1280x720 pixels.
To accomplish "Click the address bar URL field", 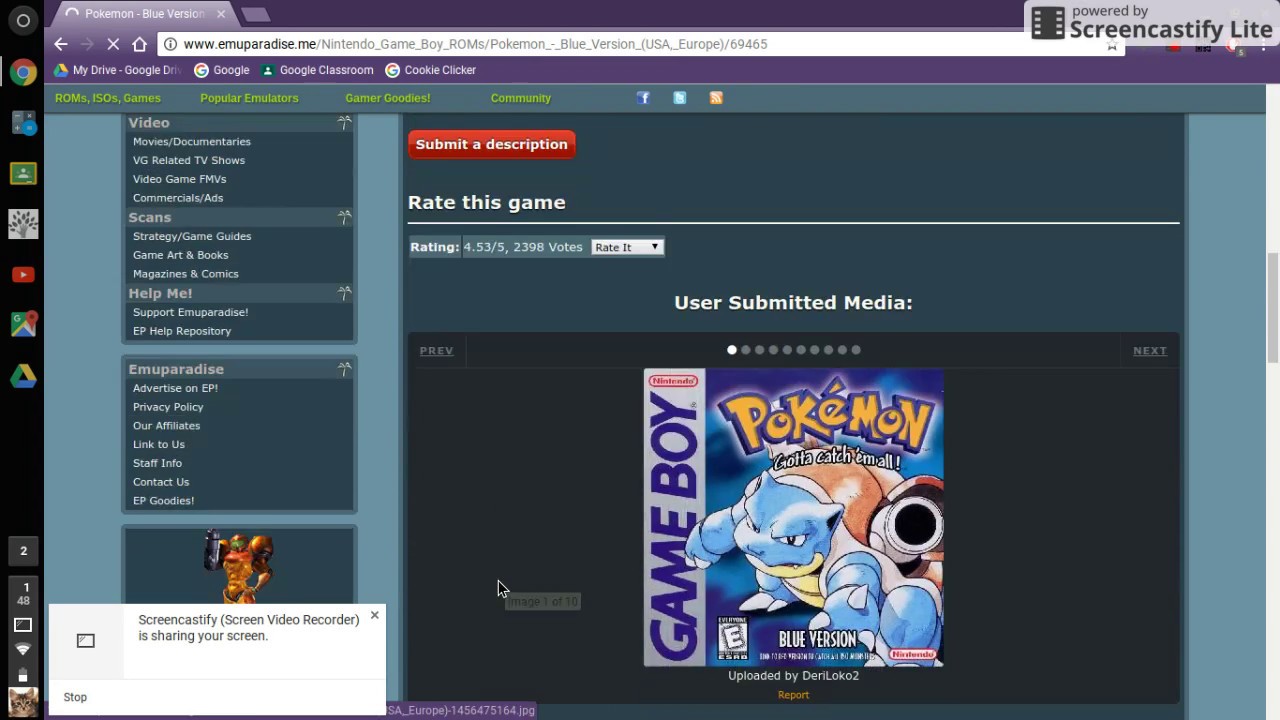I will point(640,44).
